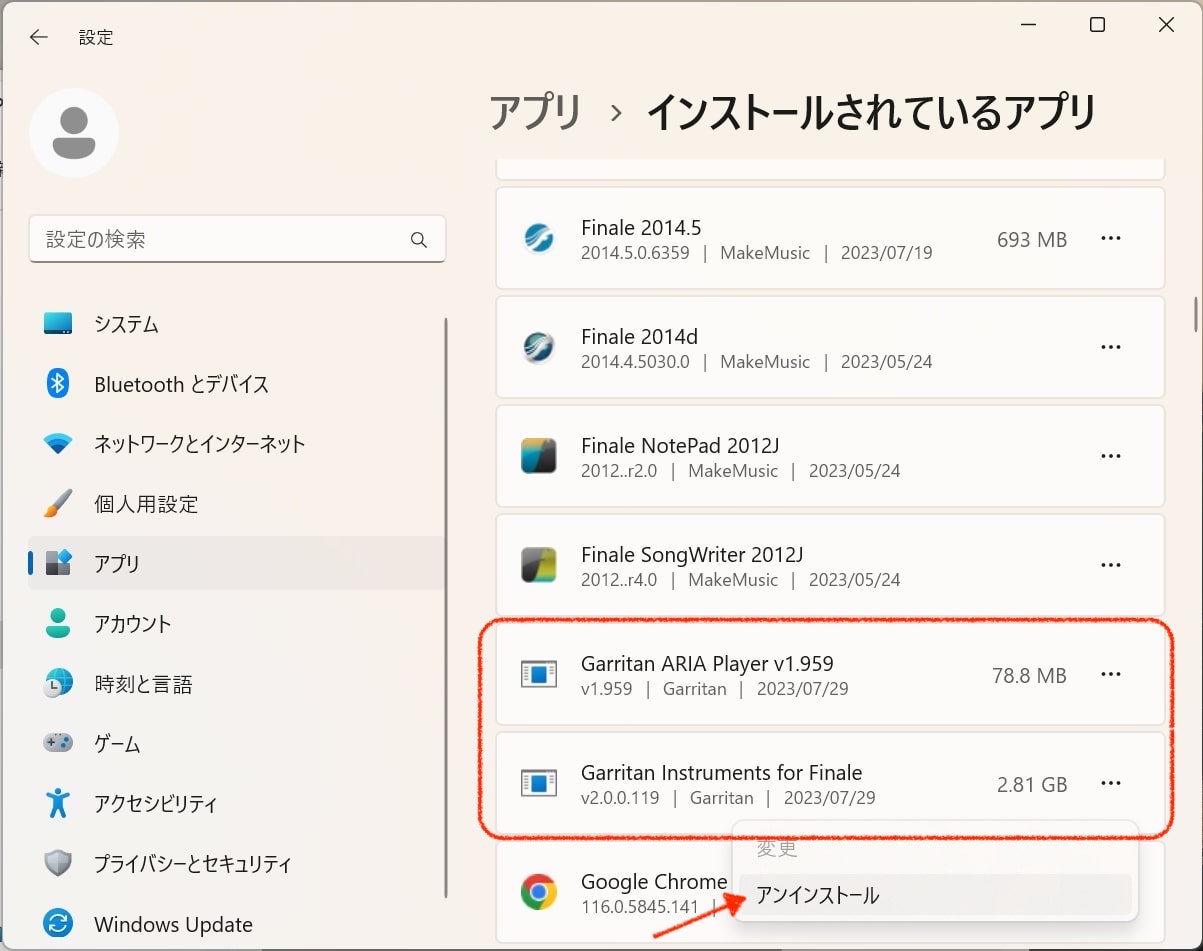Viewport: 1203px width, 951px height.
Task: Click the 2.81 GB size value
Action: pos(1032,784)
